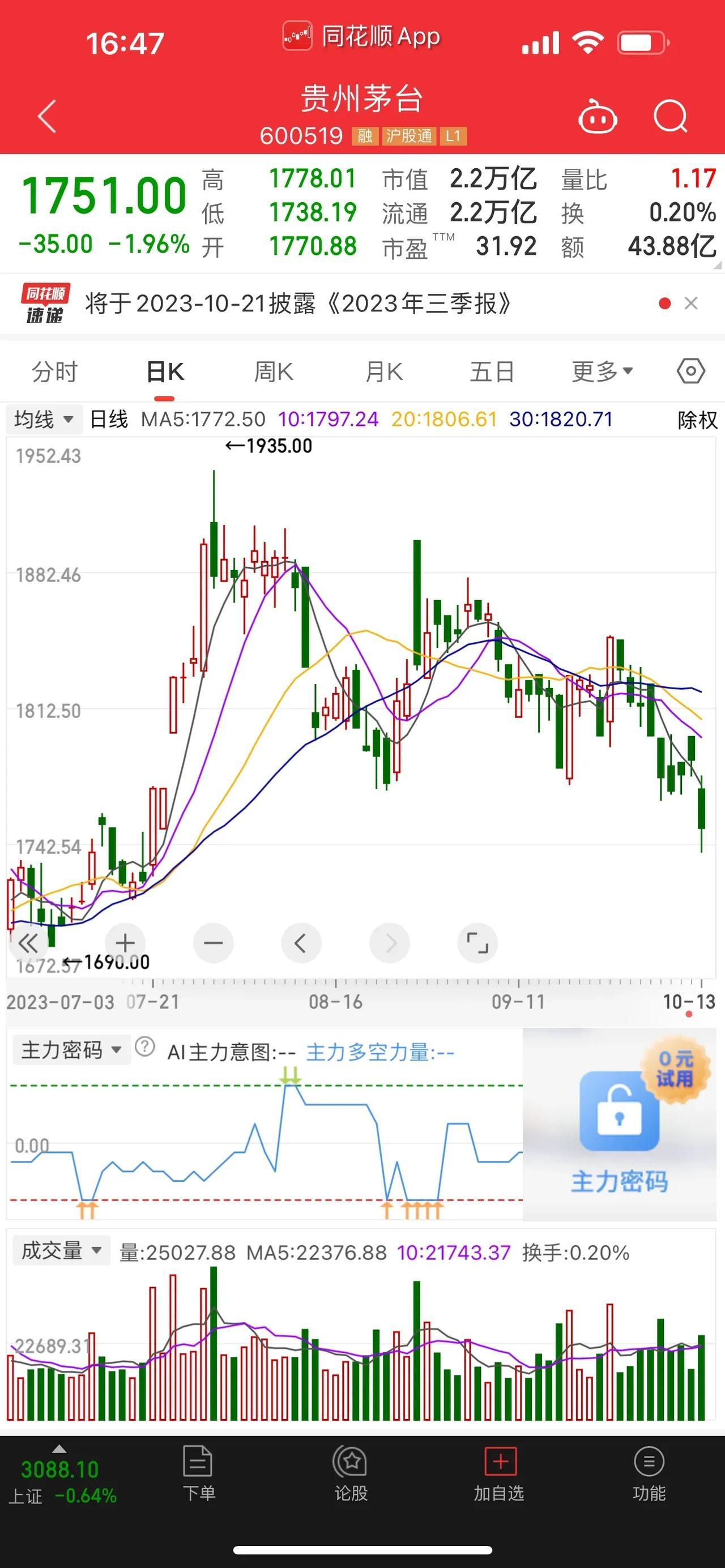Open 同花顺速递 news logo
Viewport: 725px width, 1568px height.
45,303
